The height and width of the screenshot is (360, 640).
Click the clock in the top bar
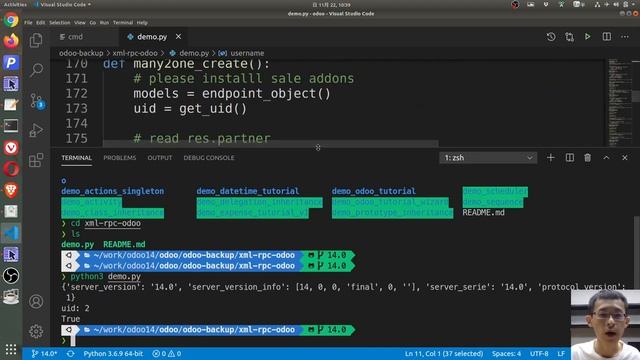click(331, 4)
